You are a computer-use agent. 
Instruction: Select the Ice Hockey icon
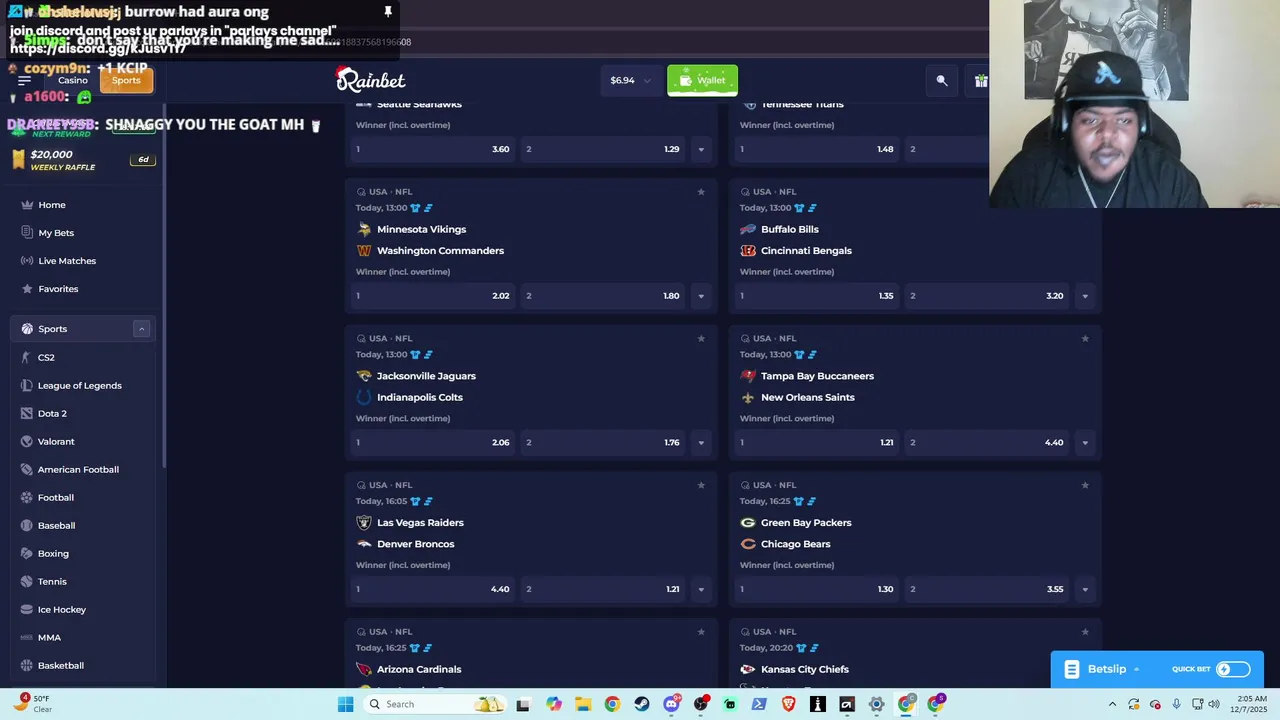27,609
